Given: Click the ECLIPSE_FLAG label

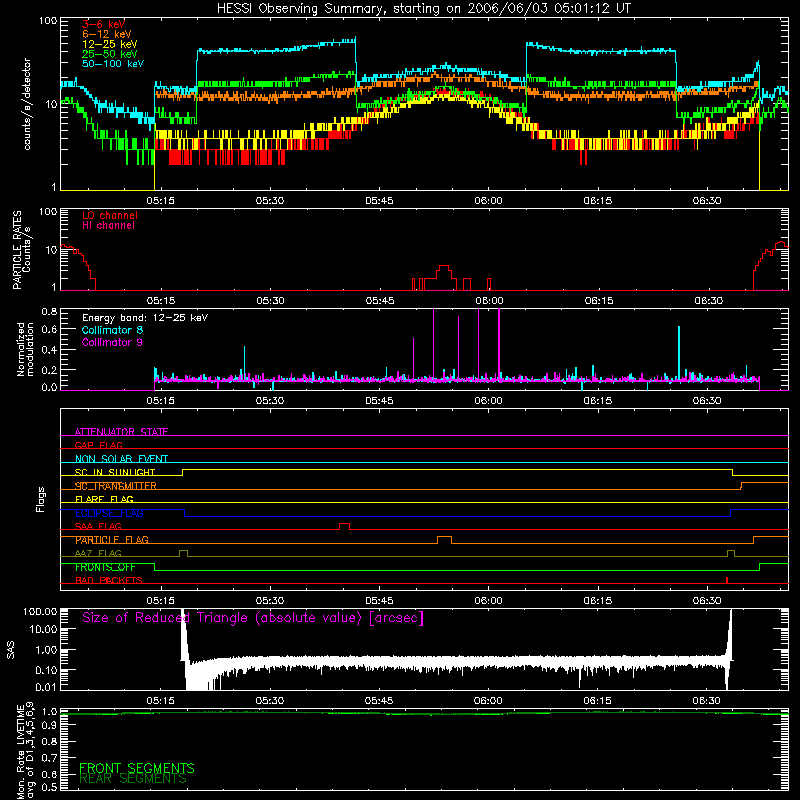Looking at the screenshot, I should pos(109,513).
